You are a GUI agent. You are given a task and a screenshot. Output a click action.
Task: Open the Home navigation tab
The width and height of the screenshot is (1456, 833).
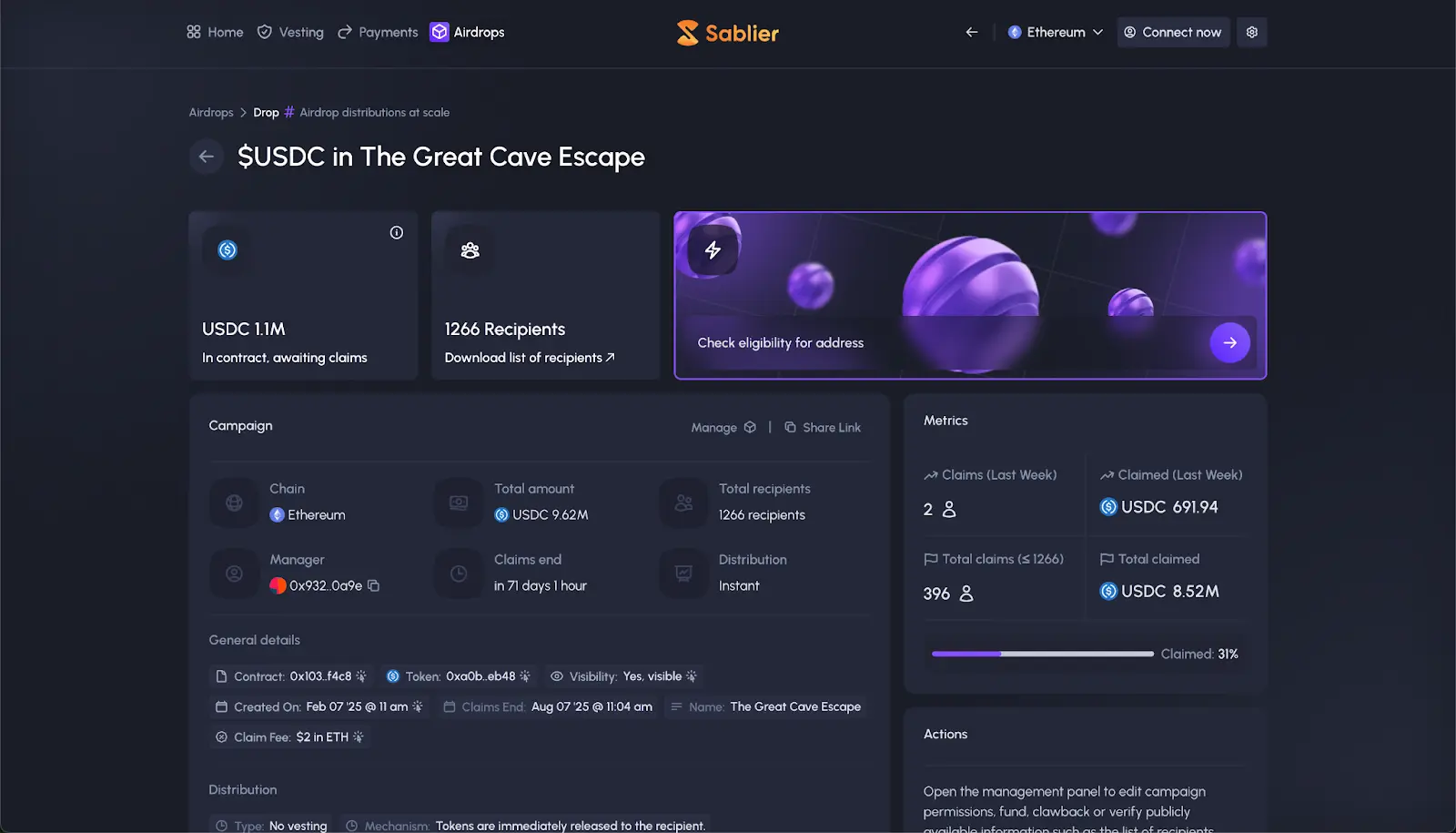point(215,32)
